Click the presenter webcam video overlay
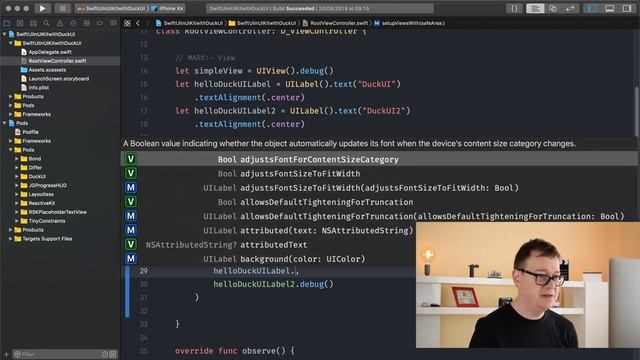The height and width of the screenshot is (360, 640). pyautogui.click(x=528, y=285)
